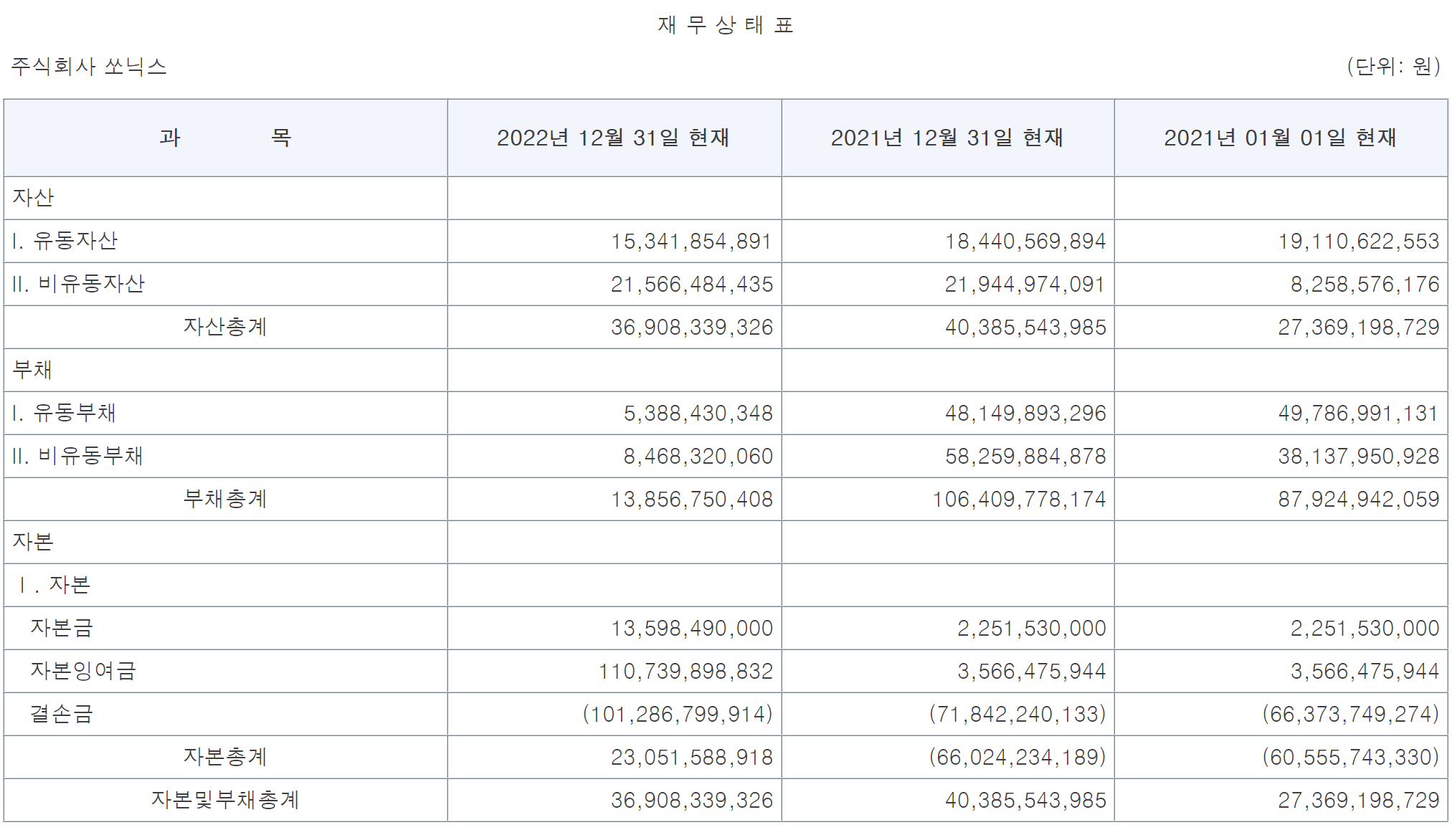Viewport: 1452px width, 840px height.
Task: Click value 15,341,854,891
Action: 692,242
